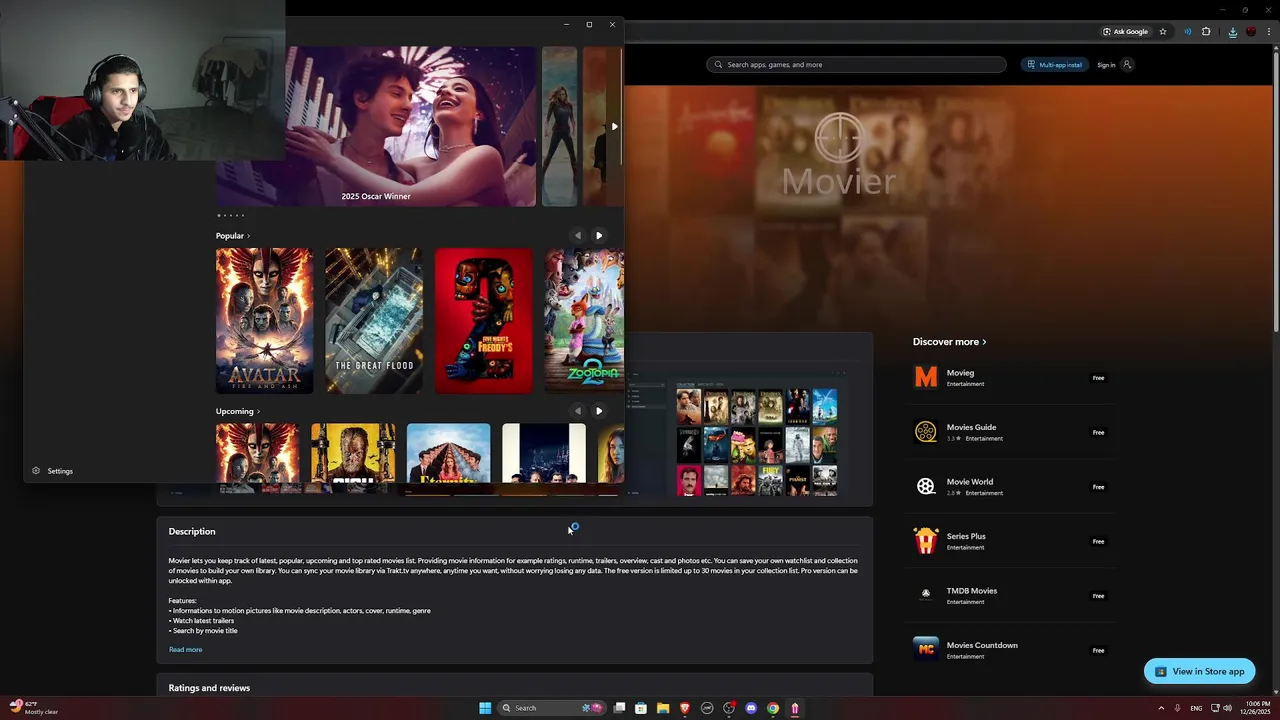Advance the hero banner with the right arrow
The height and width of the screenshot is (720, 1280).
[x=614, y=127]
